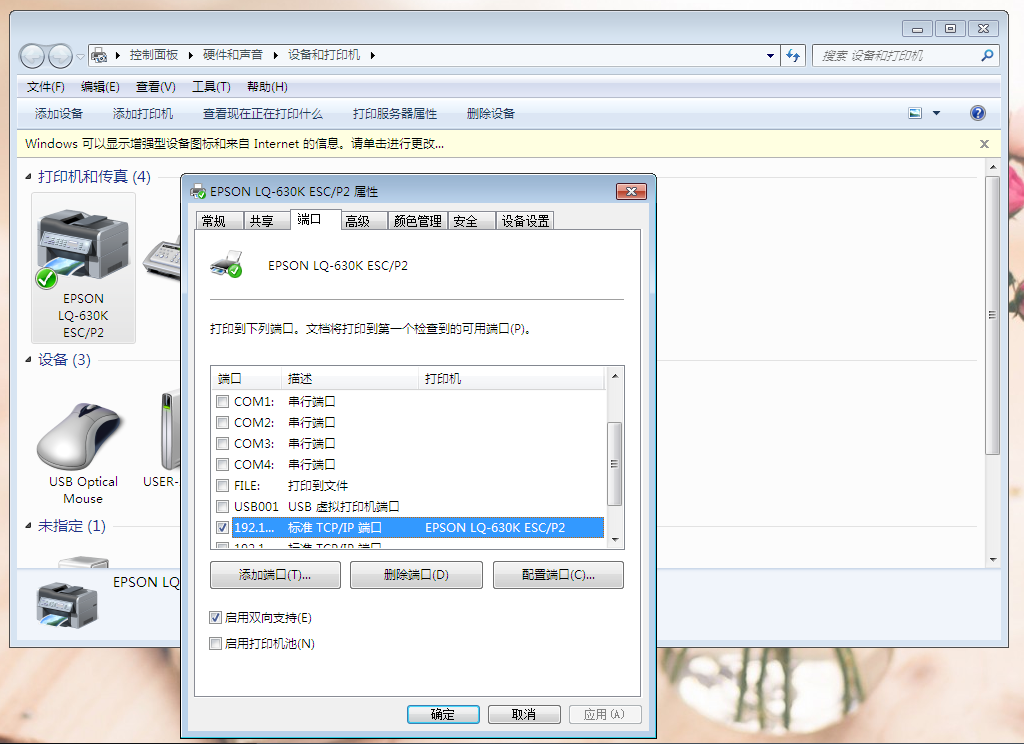This screenshot has width=1024, height=744.
Task: Switch to the 共享 tab
Action: tap(267, 221)
